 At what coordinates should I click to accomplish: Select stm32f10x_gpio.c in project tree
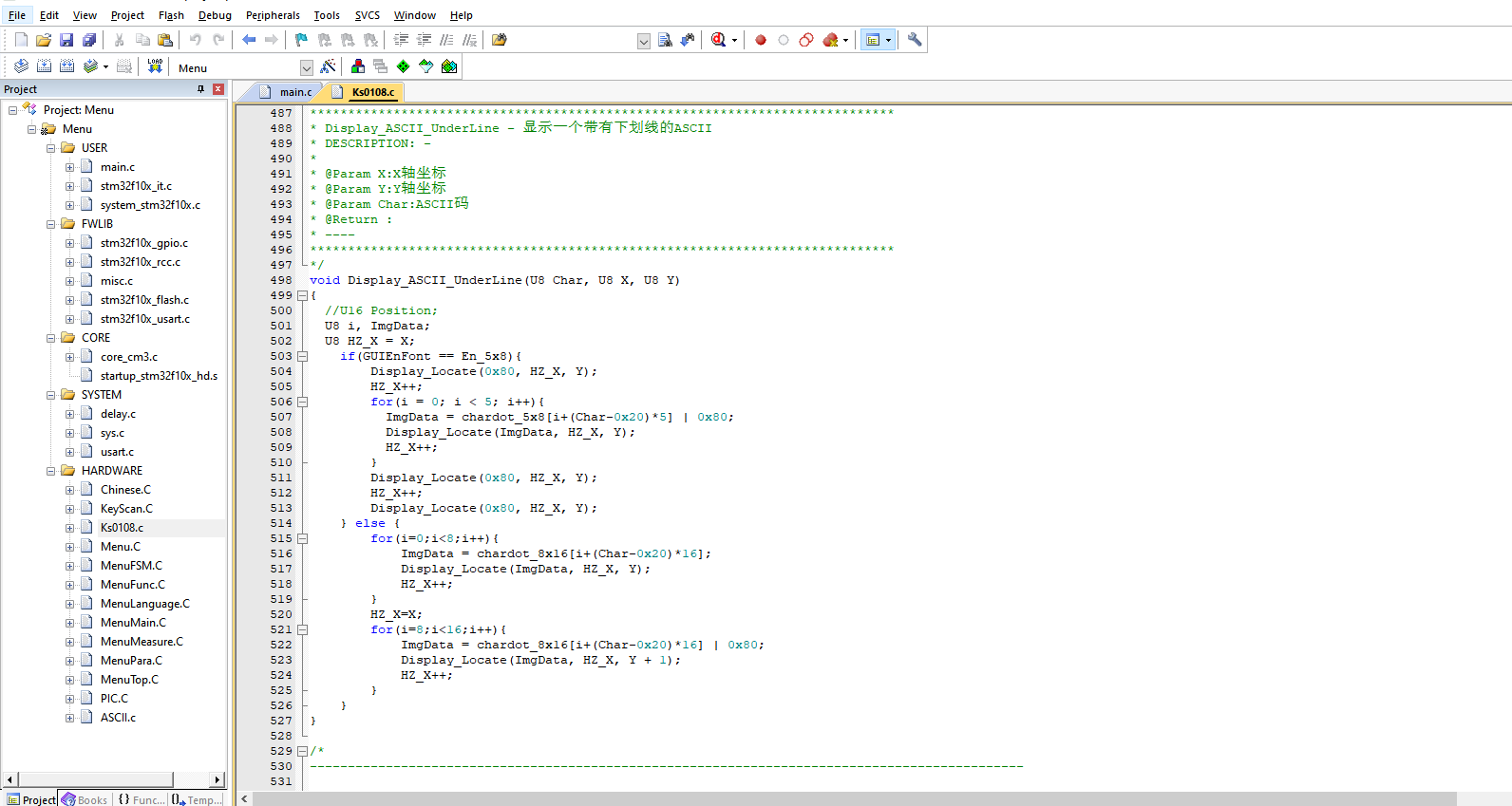click(x=144, y=243)
